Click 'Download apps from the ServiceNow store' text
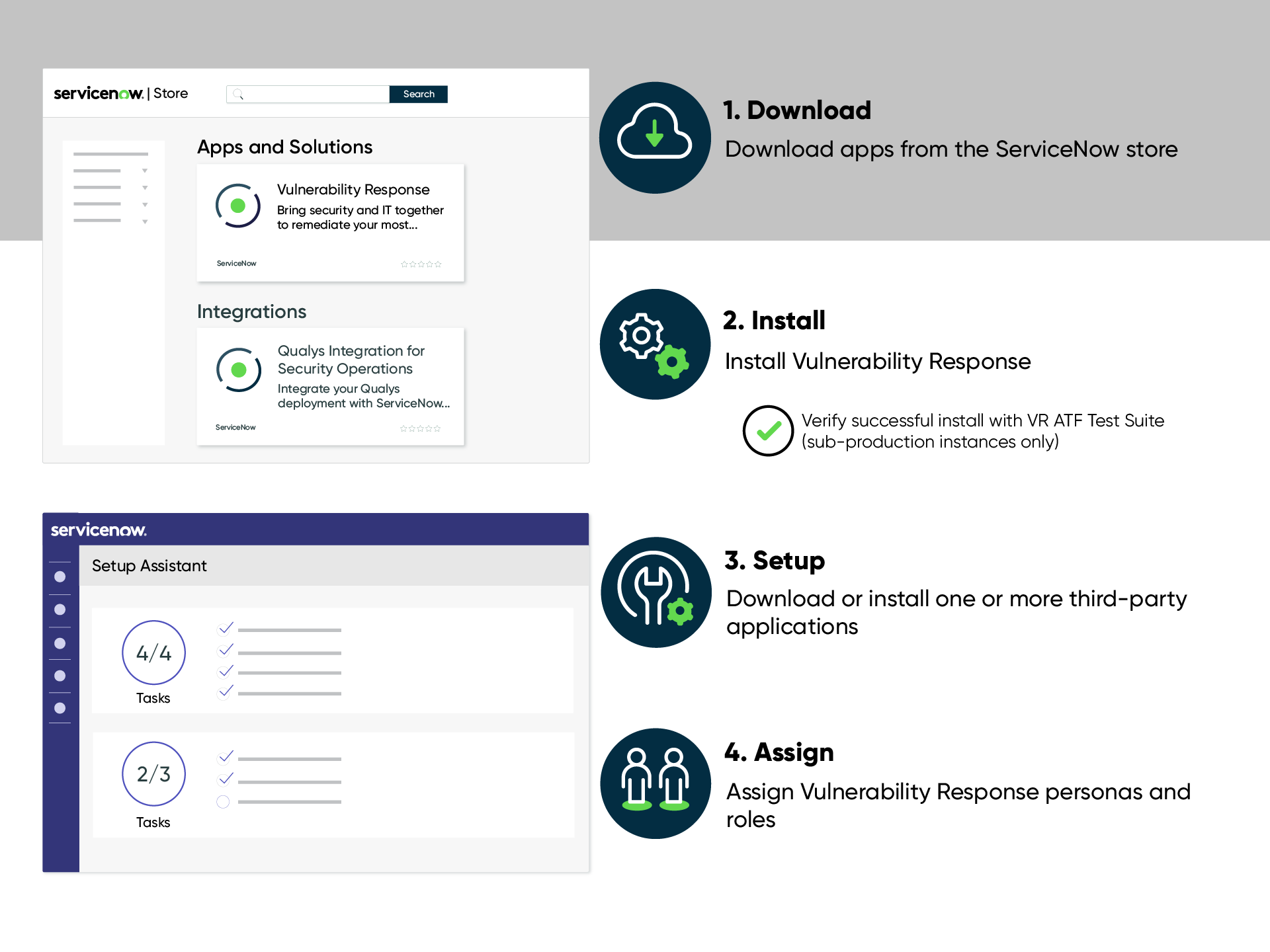The height and width of the screenshot is (952, 1270). 951,149
